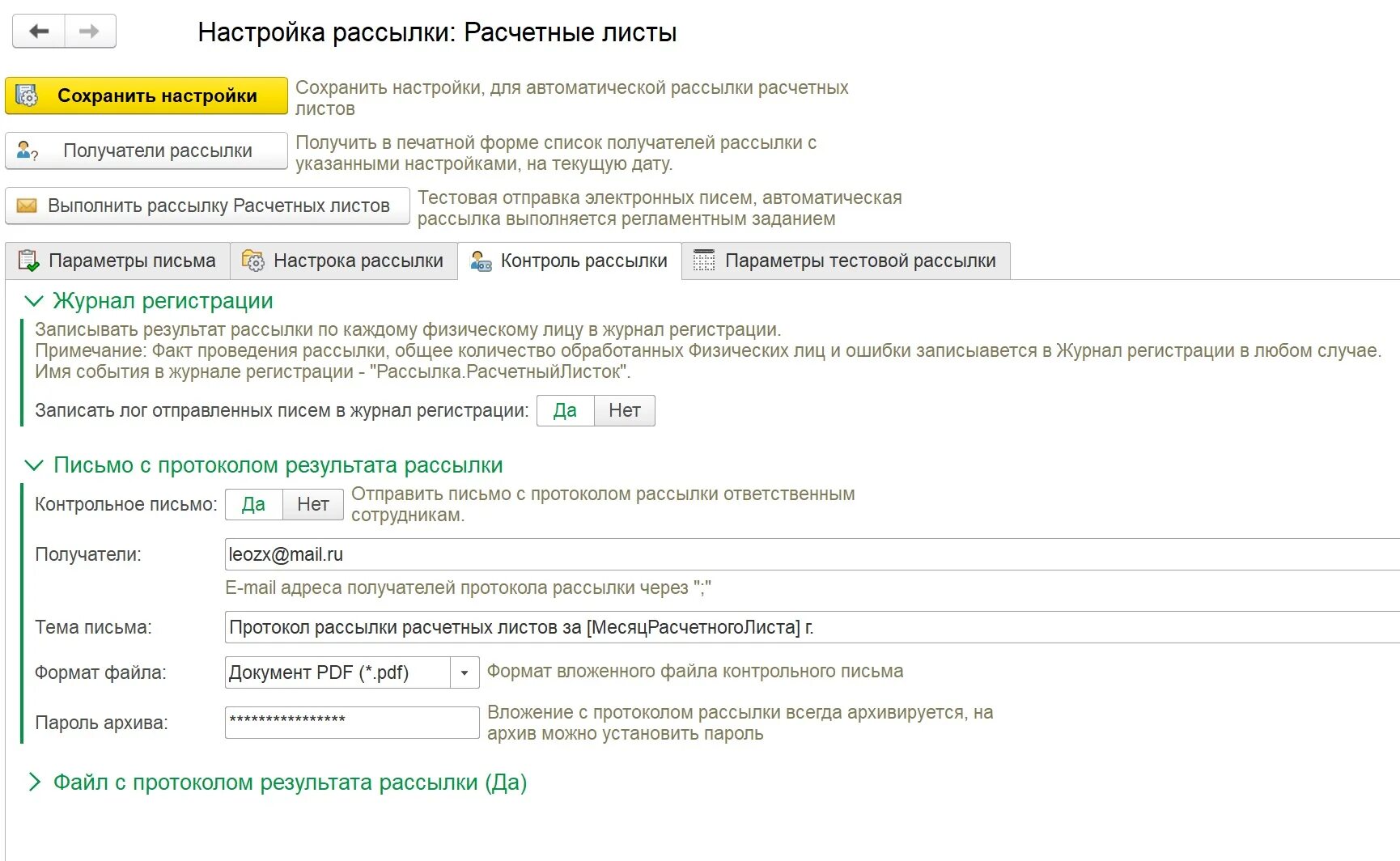The image size is (1400, 861).
Task: Click hint text E-mail адреса получателей протокола
Action: pyautogui.click(x=468, y=587)
